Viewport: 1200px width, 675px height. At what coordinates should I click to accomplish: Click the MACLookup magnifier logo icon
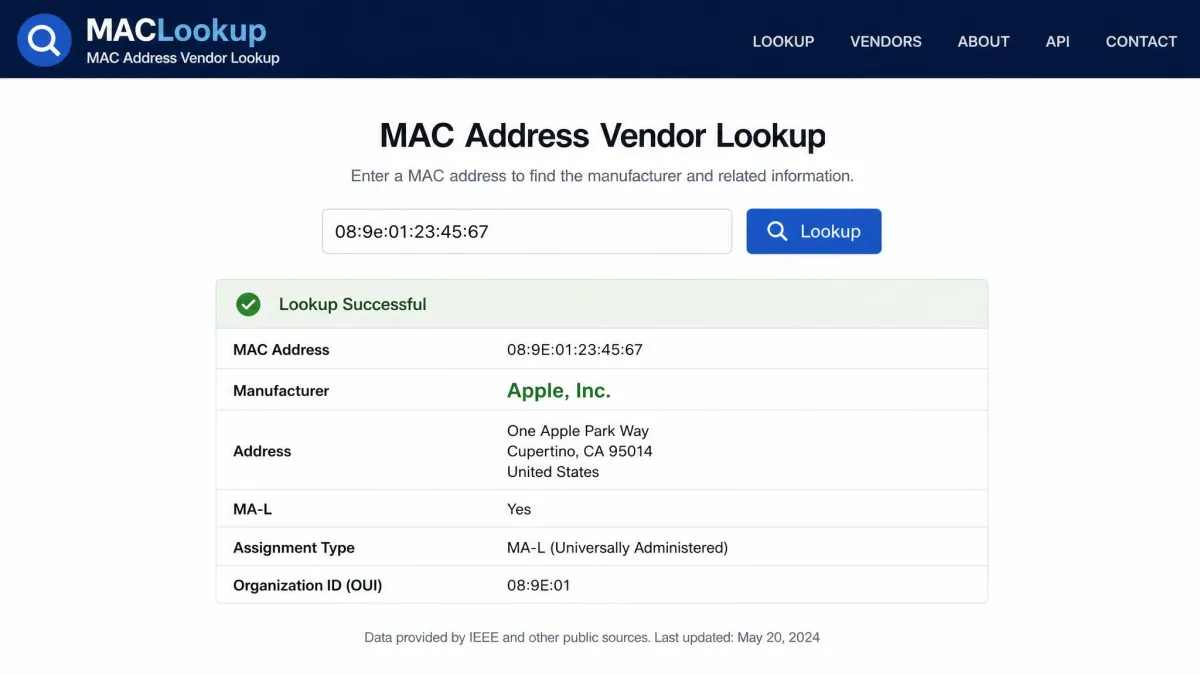pyautogui.click(x=45, y=40)
